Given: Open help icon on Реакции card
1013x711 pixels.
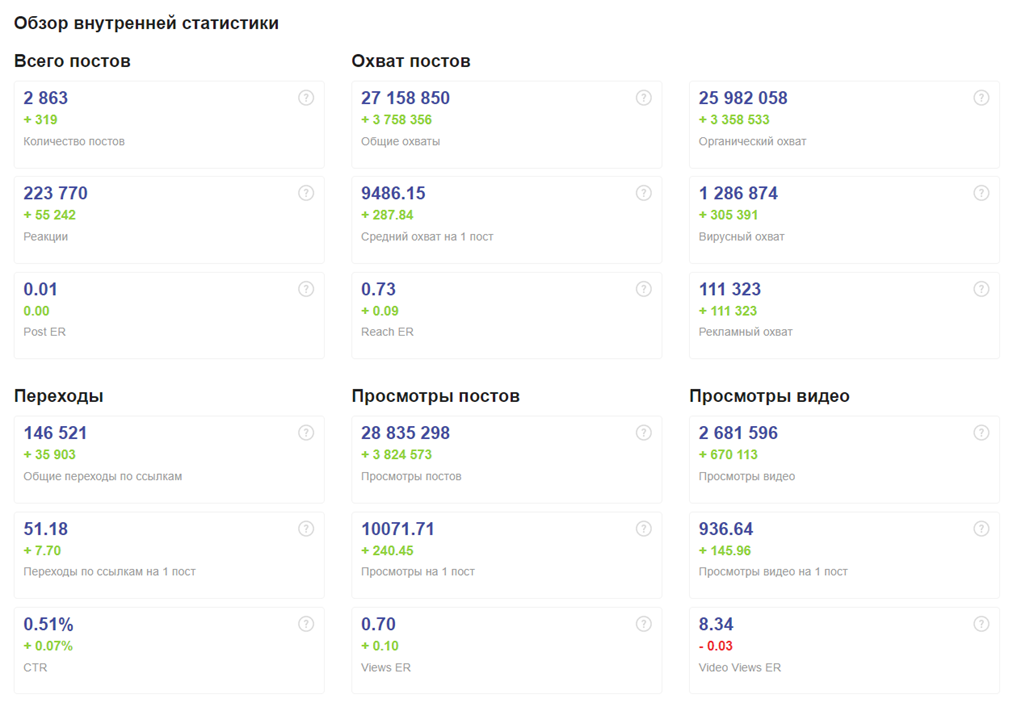Looking at the screenshot, I should click(x=306, y=193).
